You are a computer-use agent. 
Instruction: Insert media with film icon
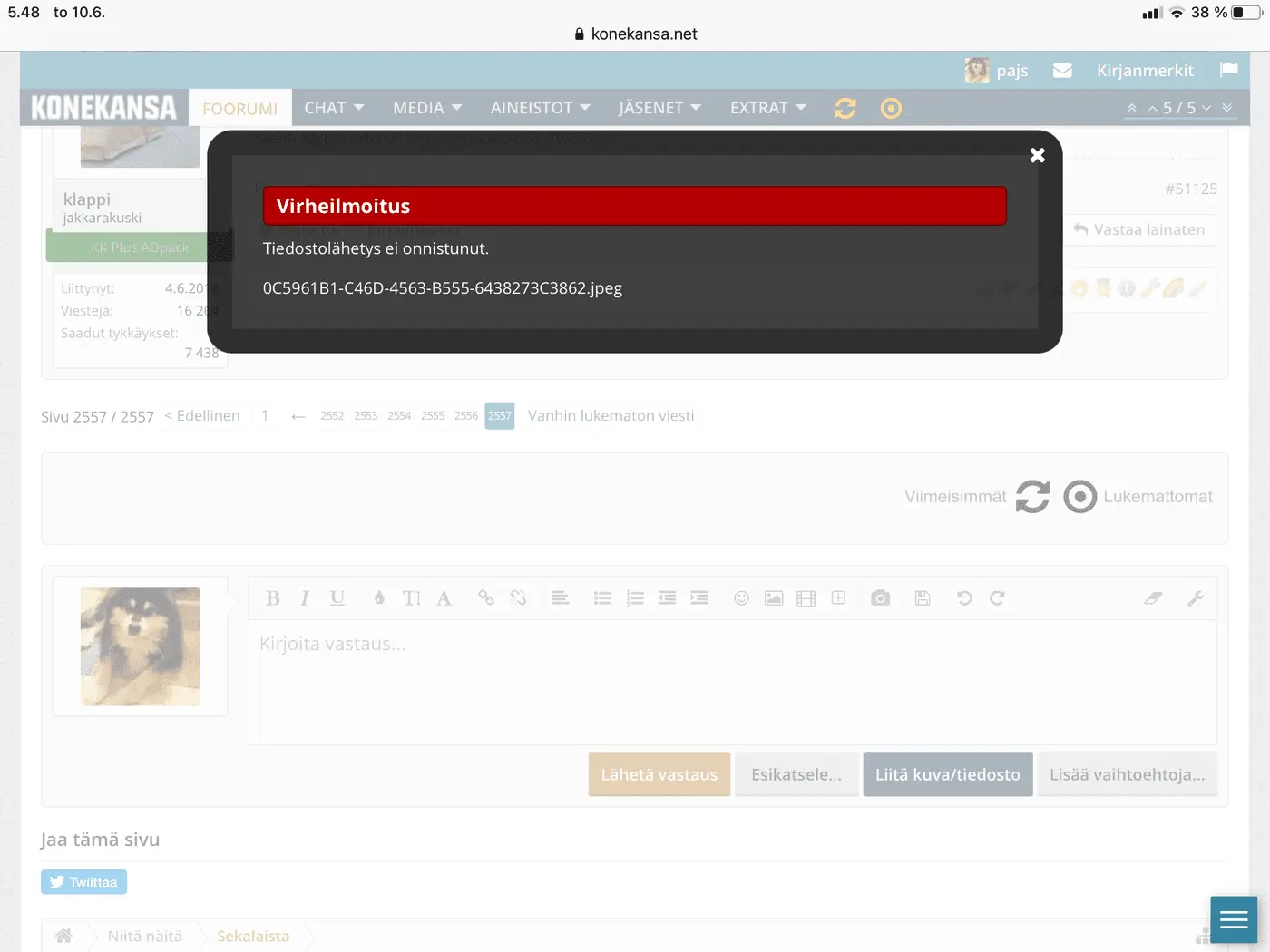point(806,598)
